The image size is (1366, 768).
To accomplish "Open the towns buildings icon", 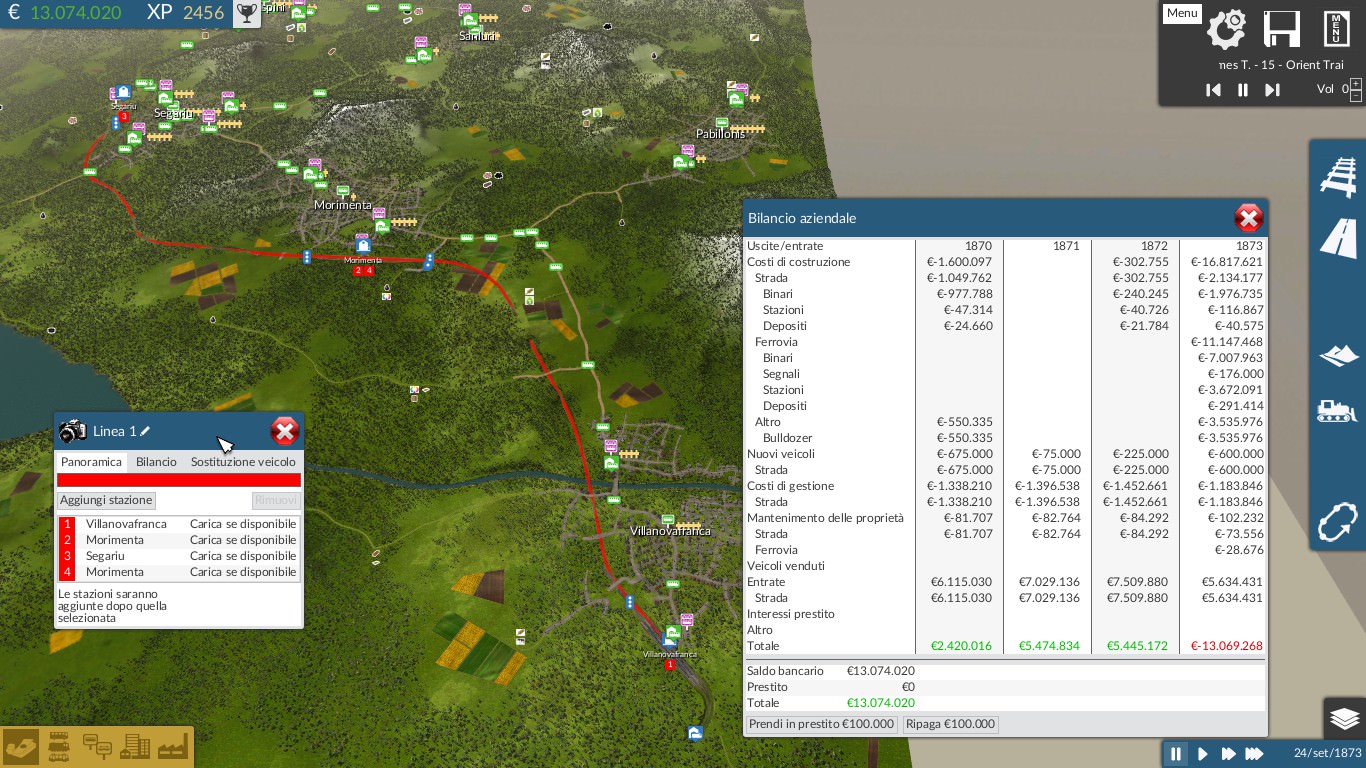I will click(x=135, y=746).
